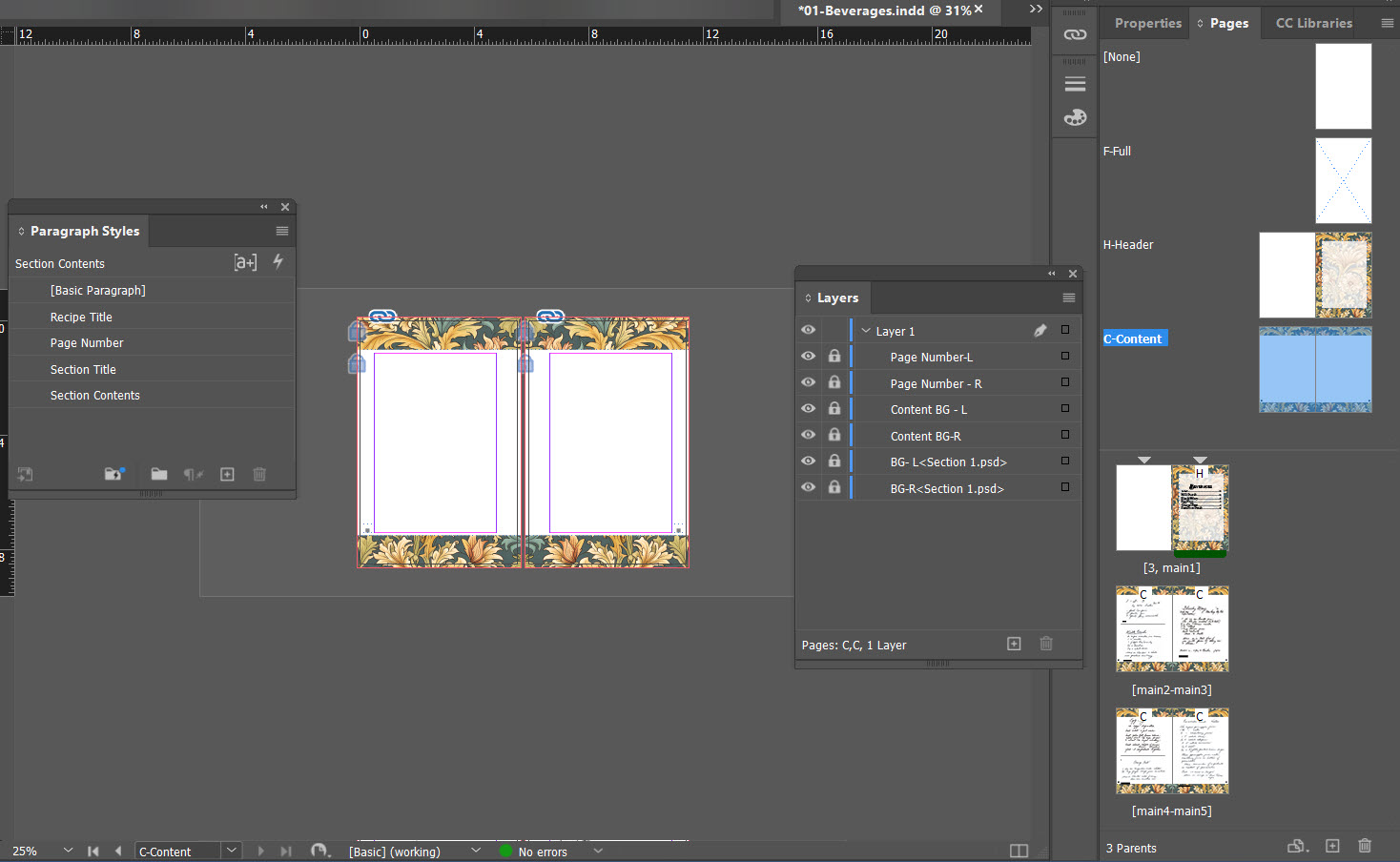The image size is (1400, 862).
Task: Create a new paragraph style with plus icon
Action: (x=227, y=474)
